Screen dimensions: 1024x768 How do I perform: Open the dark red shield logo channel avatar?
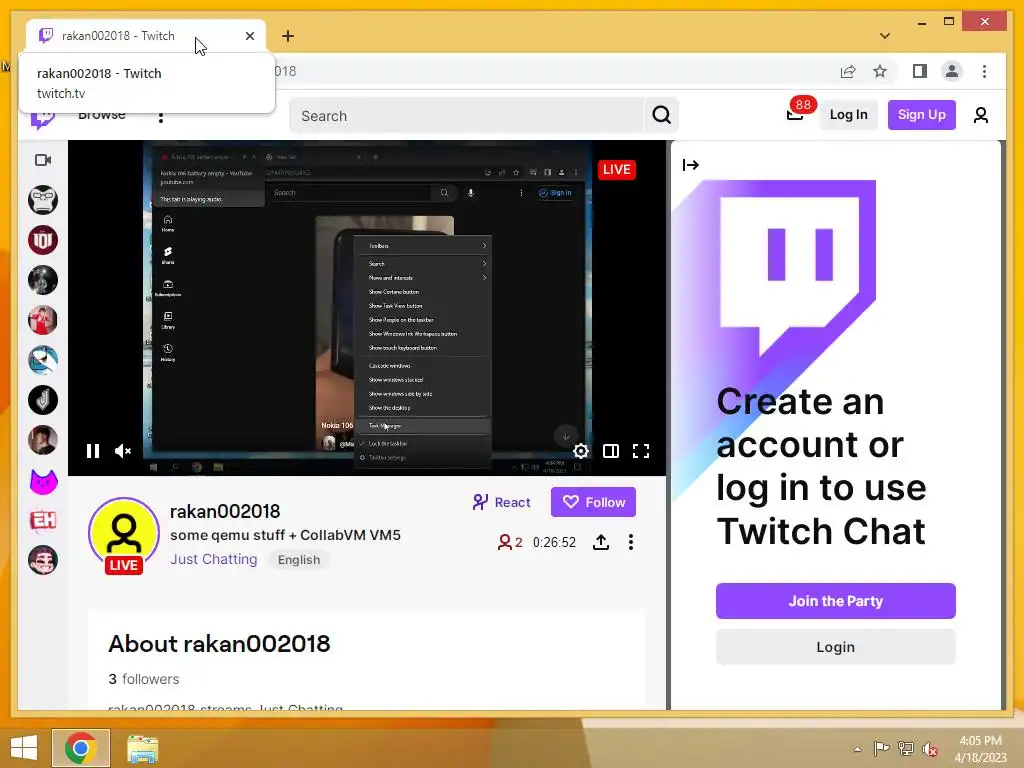(43, 240)
